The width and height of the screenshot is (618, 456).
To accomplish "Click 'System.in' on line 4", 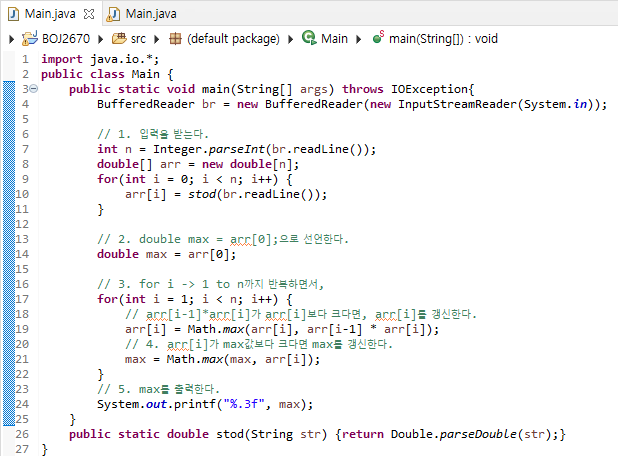I will [555, 104].
